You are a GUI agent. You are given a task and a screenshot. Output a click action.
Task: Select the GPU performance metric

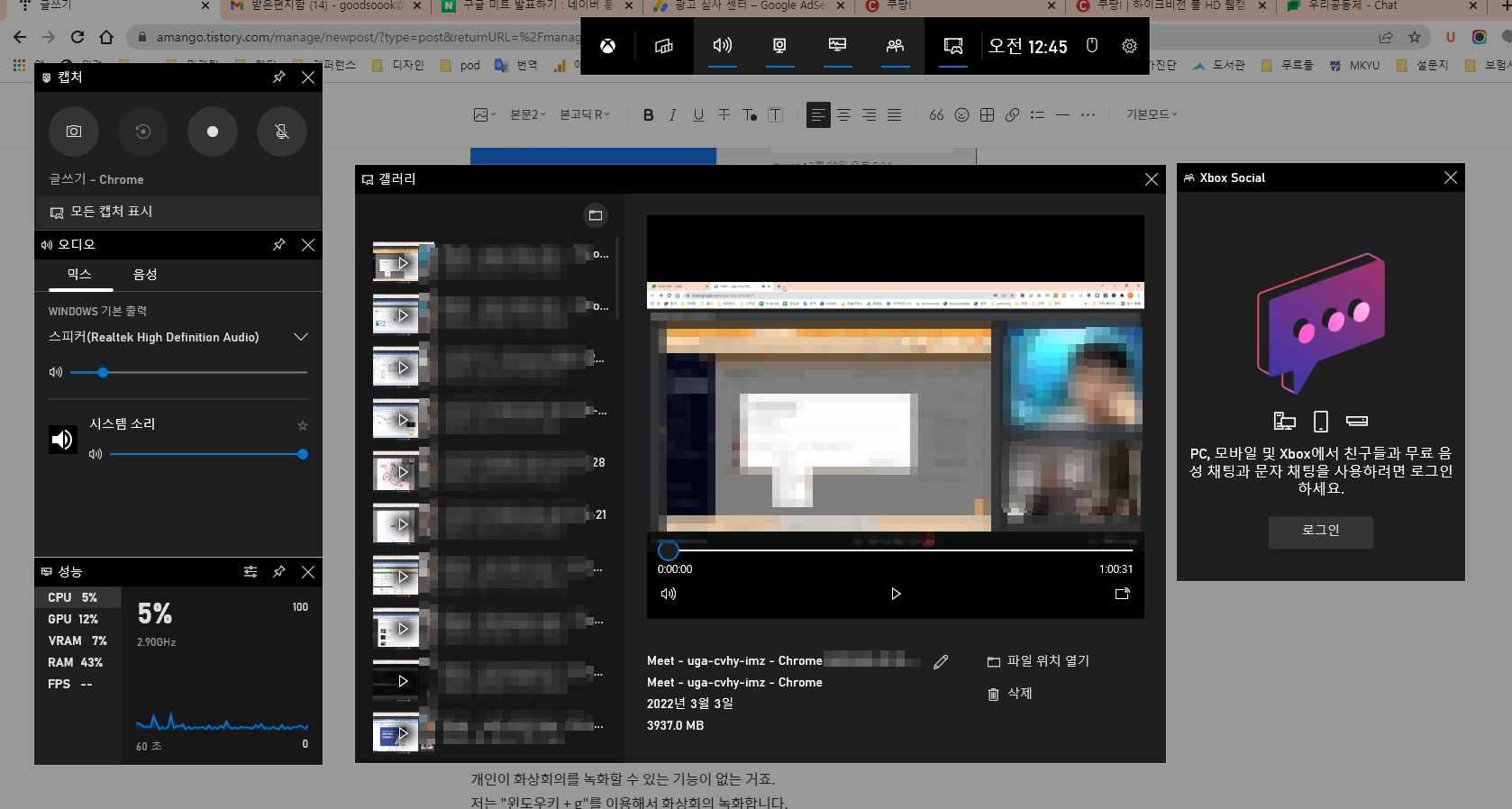[77, 619]
